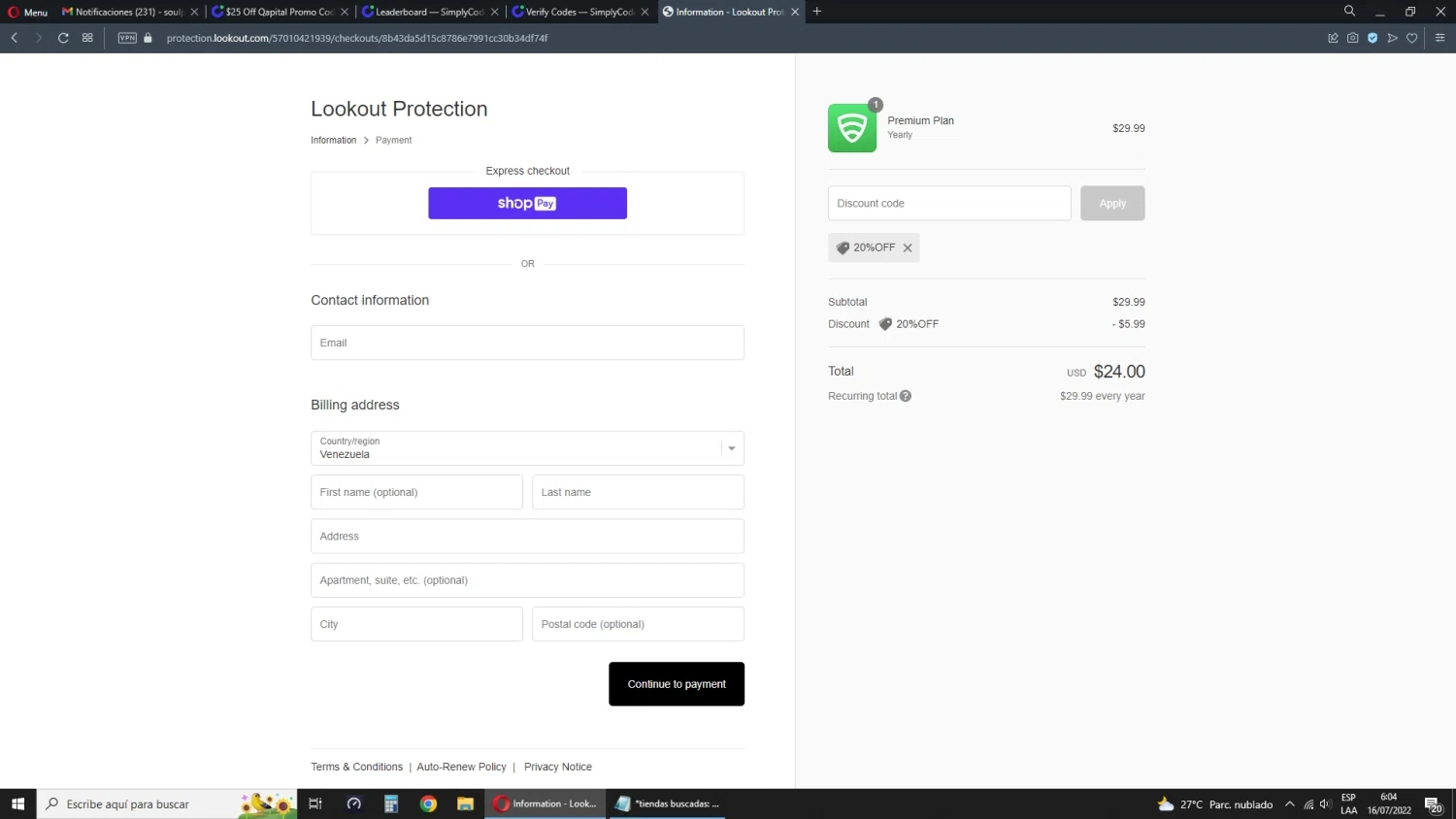Click the Recurring total help question icon
This screenshot has height=819, width=1456.
coord(906,396)
